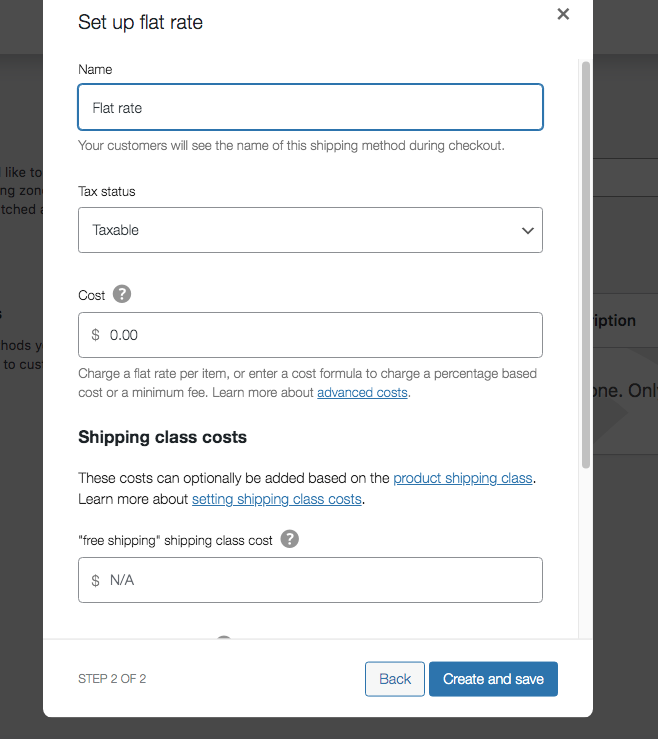Close the Set up flat rate dialog
Image resolution: width=658 pixels, height=739 pixels.
(x=563, y=14)
